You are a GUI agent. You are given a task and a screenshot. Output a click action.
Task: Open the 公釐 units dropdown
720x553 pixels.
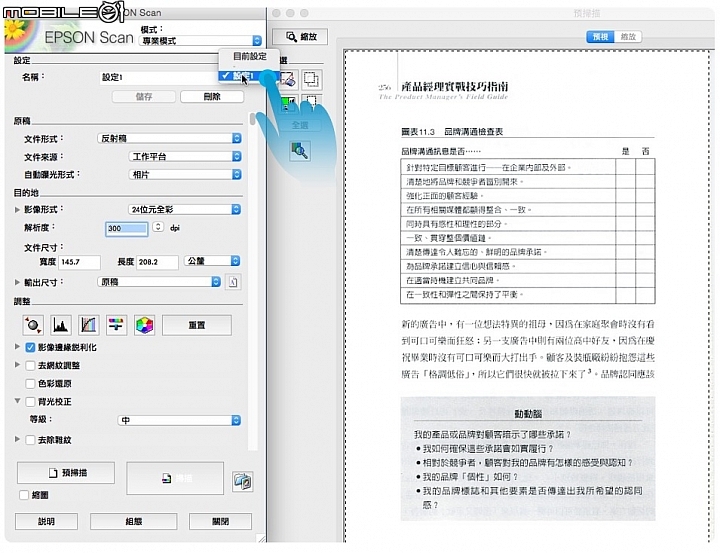(x=212, y=261)
